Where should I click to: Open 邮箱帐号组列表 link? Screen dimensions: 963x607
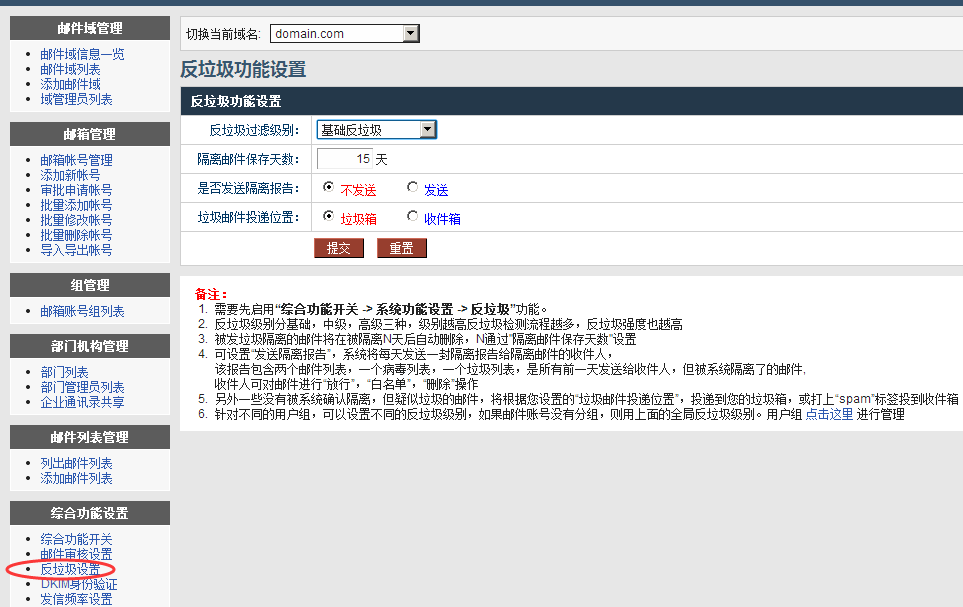pyautogui.click(x=82, y=311)
